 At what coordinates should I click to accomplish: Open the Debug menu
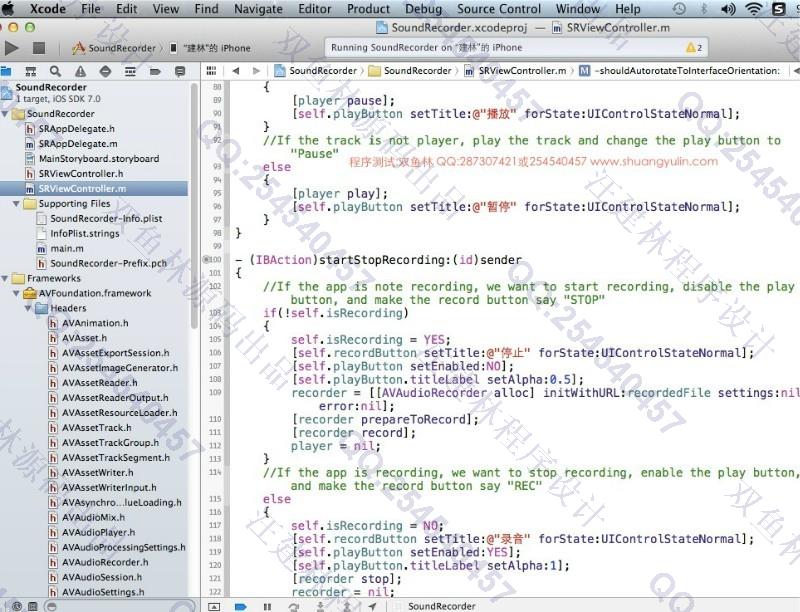[423, 9]
